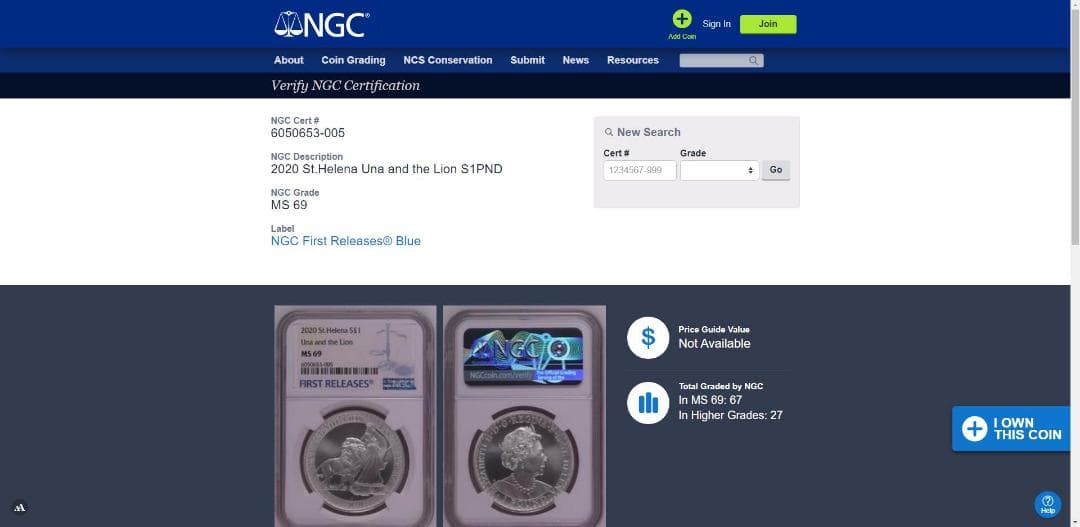Open the Resources menu
This screenshot has width=1080, height=527.
click(632, 60)
